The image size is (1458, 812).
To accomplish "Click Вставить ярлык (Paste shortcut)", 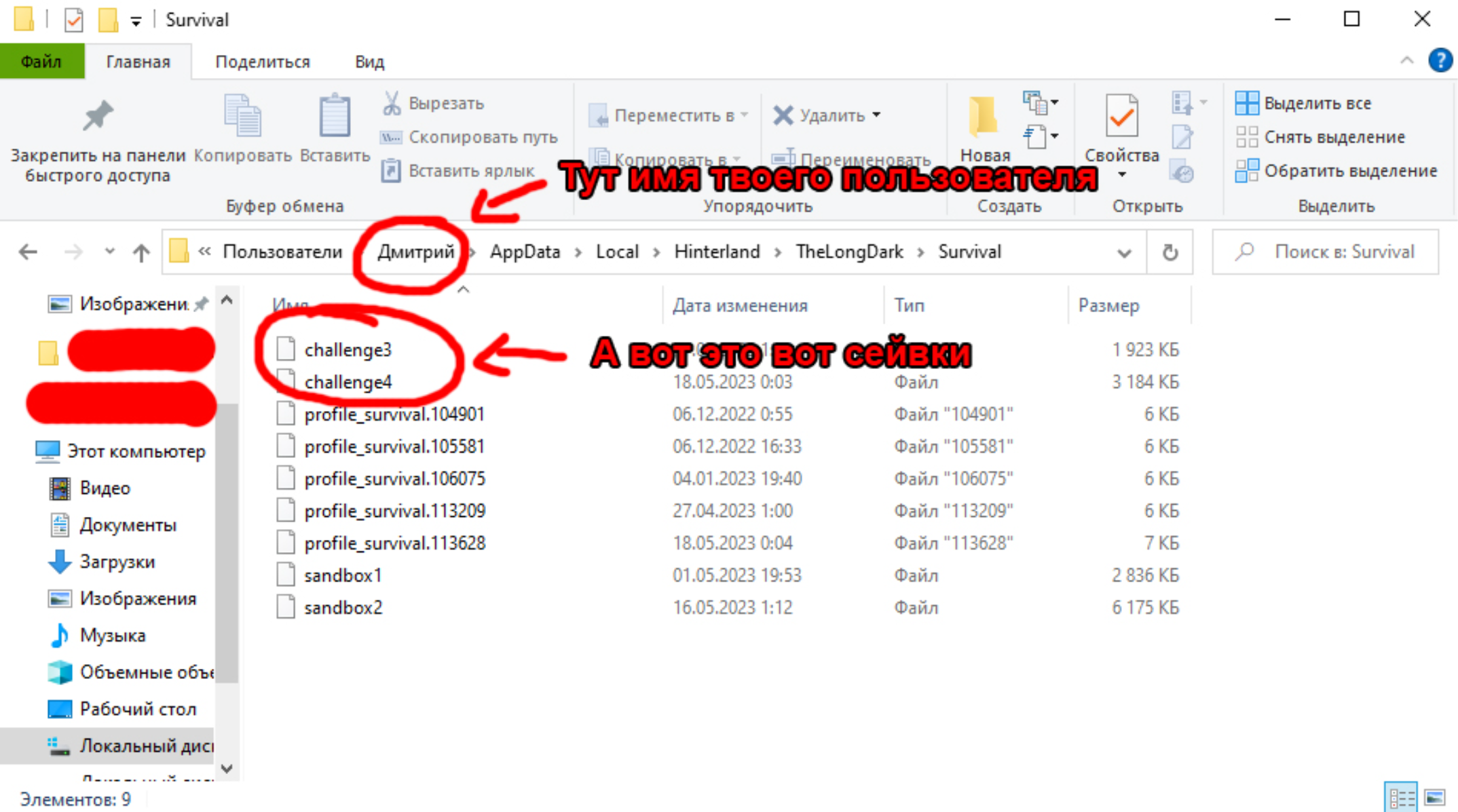I will 458,171.
